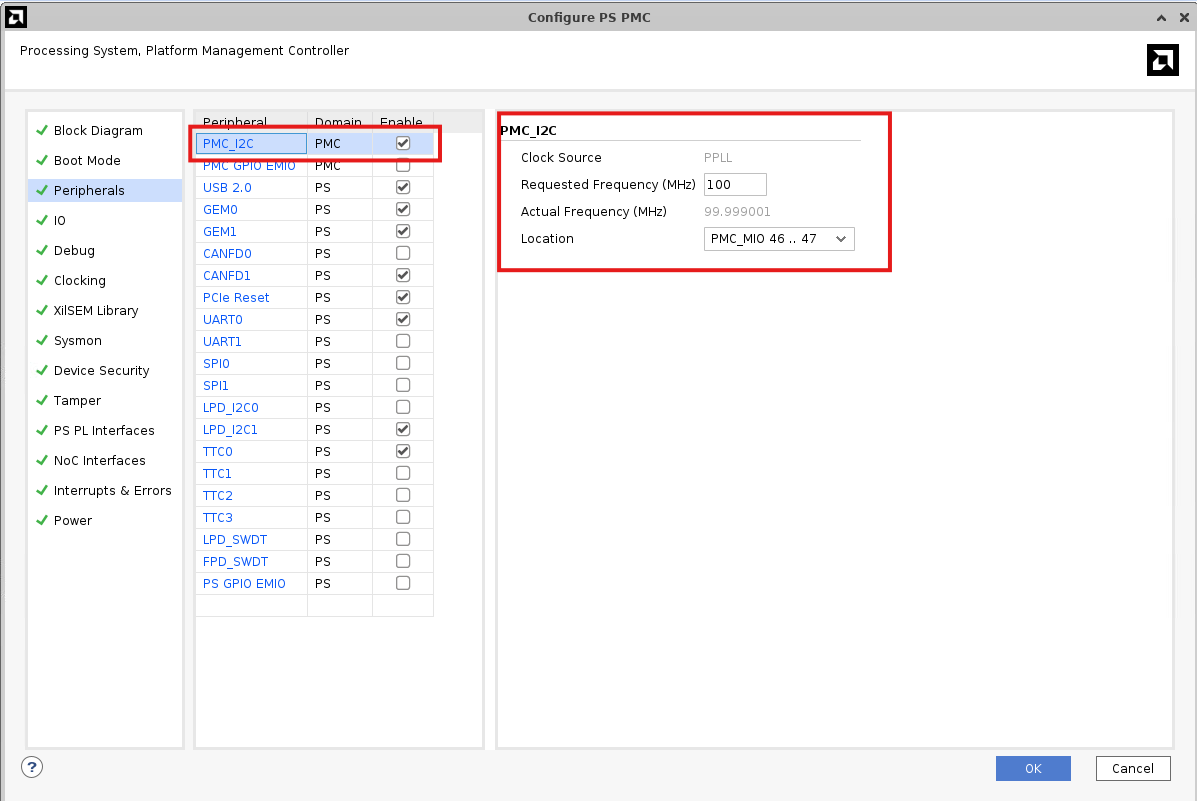The height and width of the screenshot is (801, 1197).
Task: Select the Peripherals page
Action: coord(105,190)
